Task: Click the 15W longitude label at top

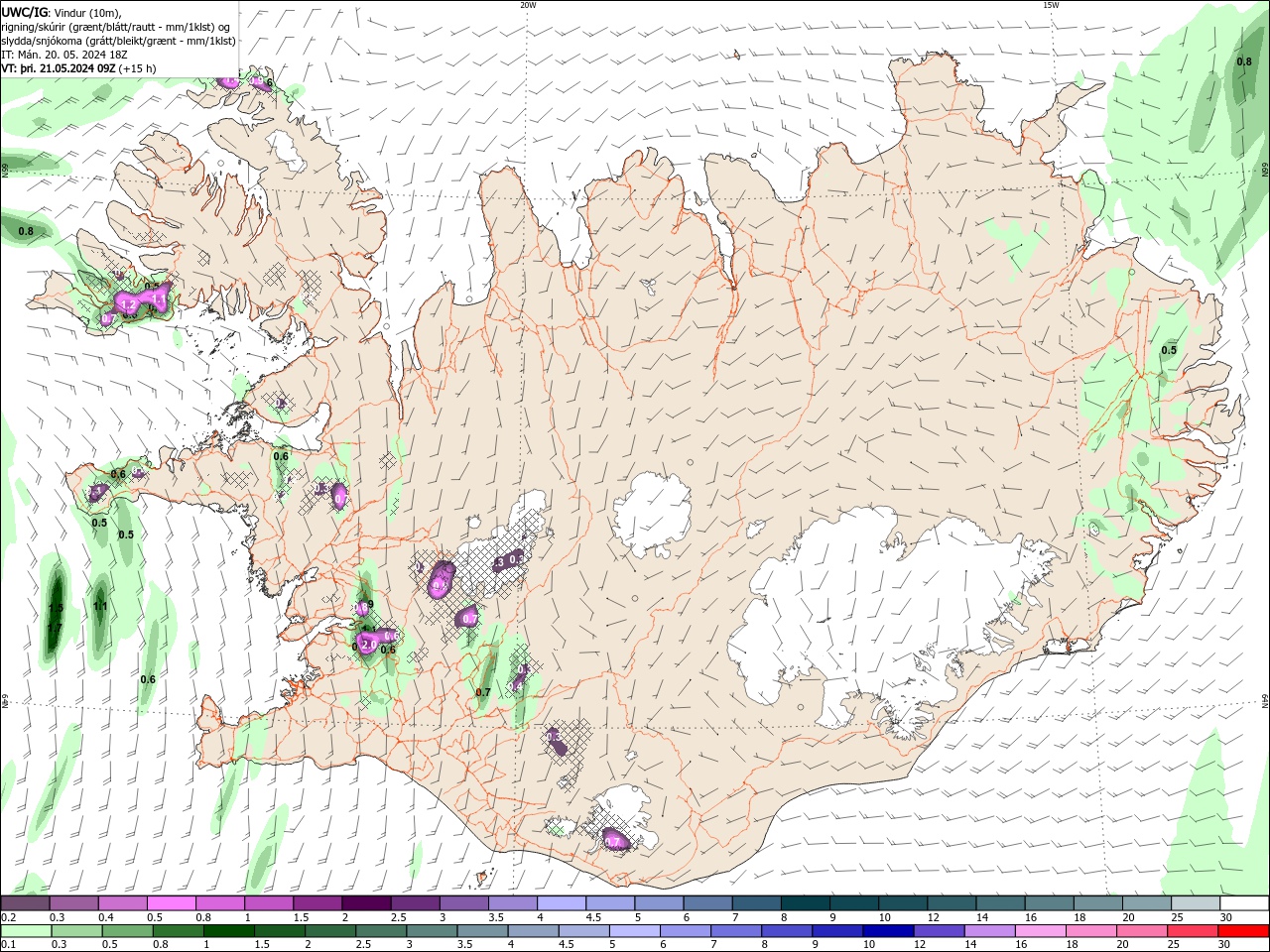Action: coord(1051,5)
